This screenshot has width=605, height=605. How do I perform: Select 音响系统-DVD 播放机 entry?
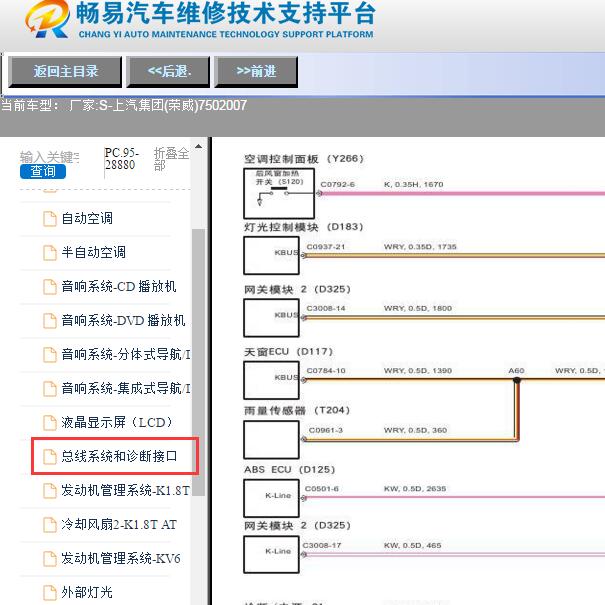click(x=123, y=320)
